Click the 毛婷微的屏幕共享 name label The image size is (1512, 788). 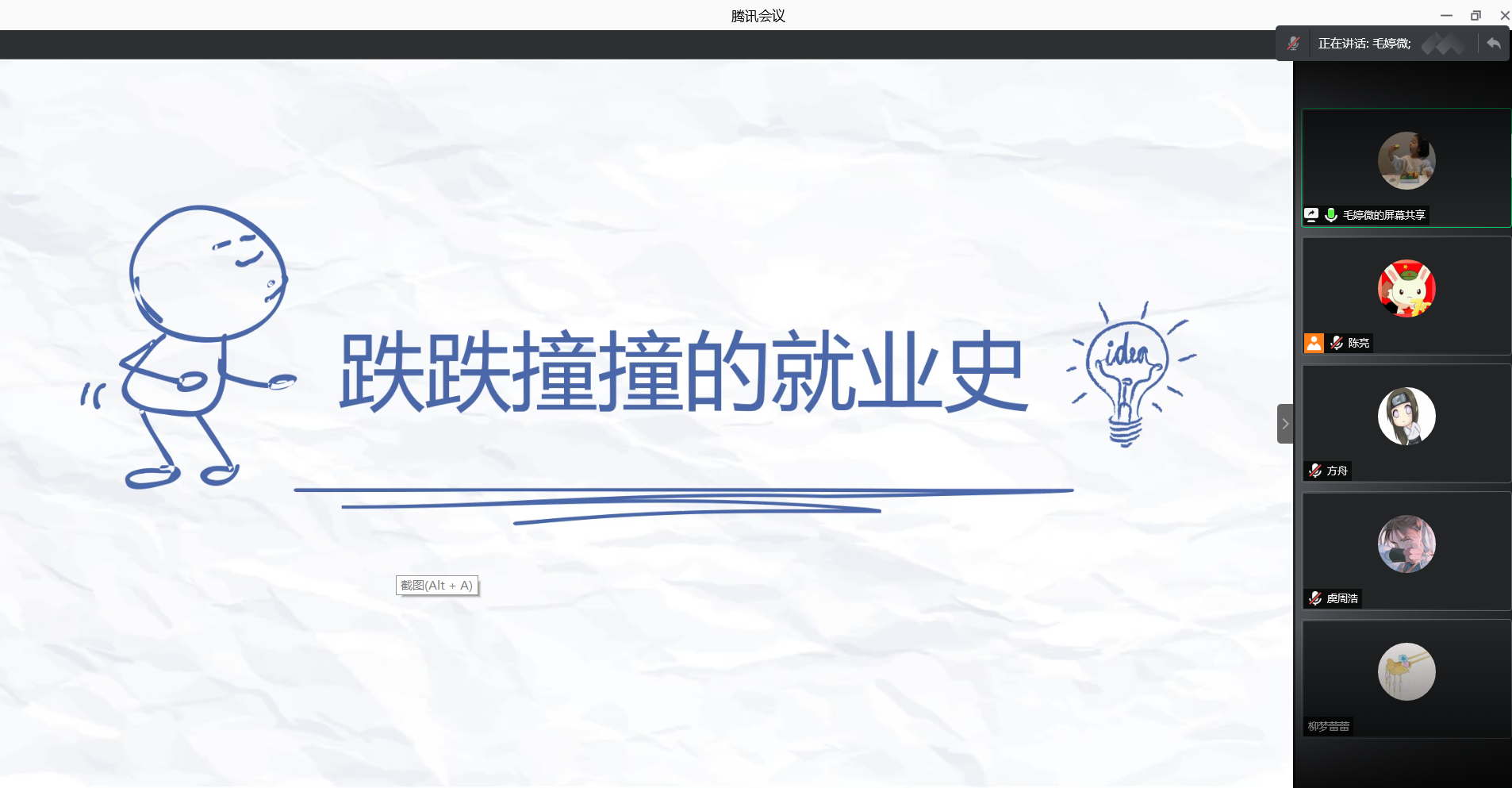coord(1383,215)
